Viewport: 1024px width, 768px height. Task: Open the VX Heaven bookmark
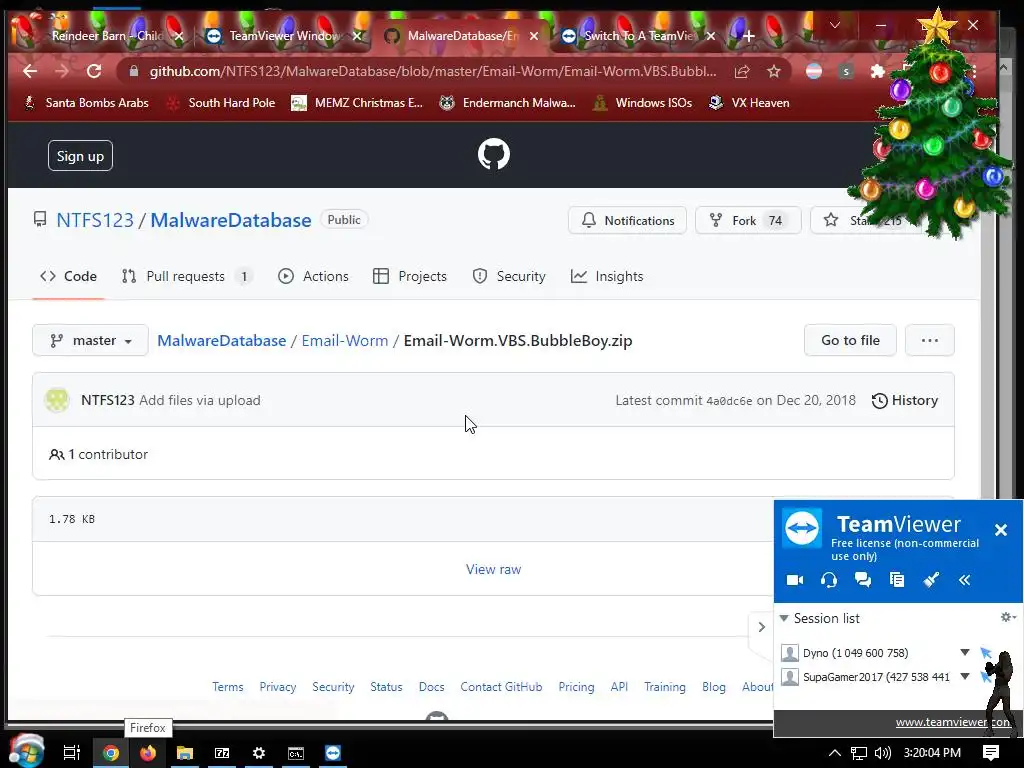click(750, 103)
